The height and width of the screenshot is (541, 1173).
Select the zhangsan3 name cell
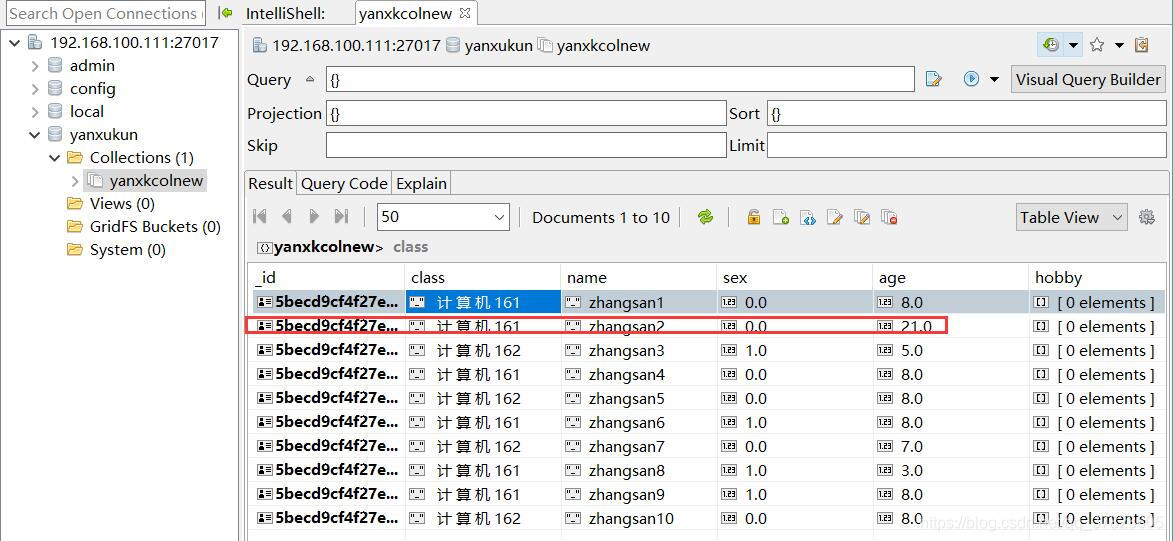(x=638, y=350)
